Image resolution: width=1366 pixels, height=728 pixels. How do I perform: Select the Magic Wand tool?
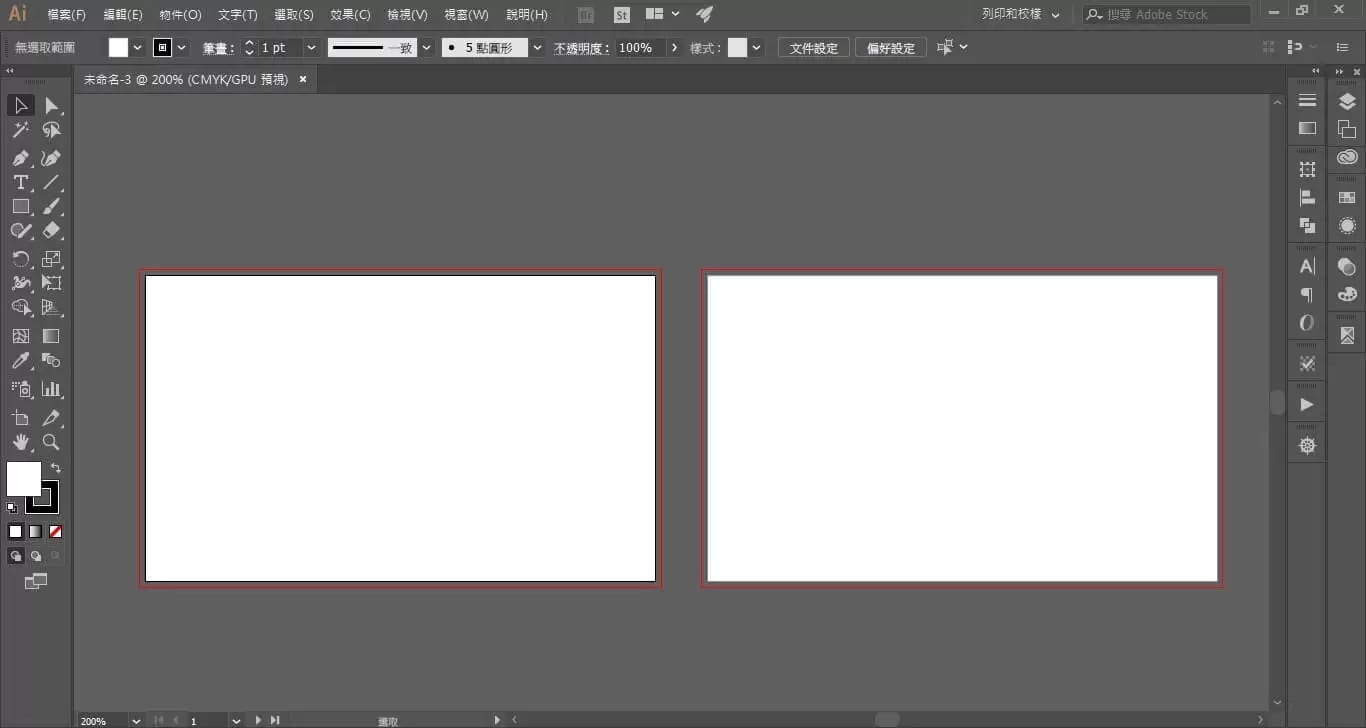pos(20,130)
